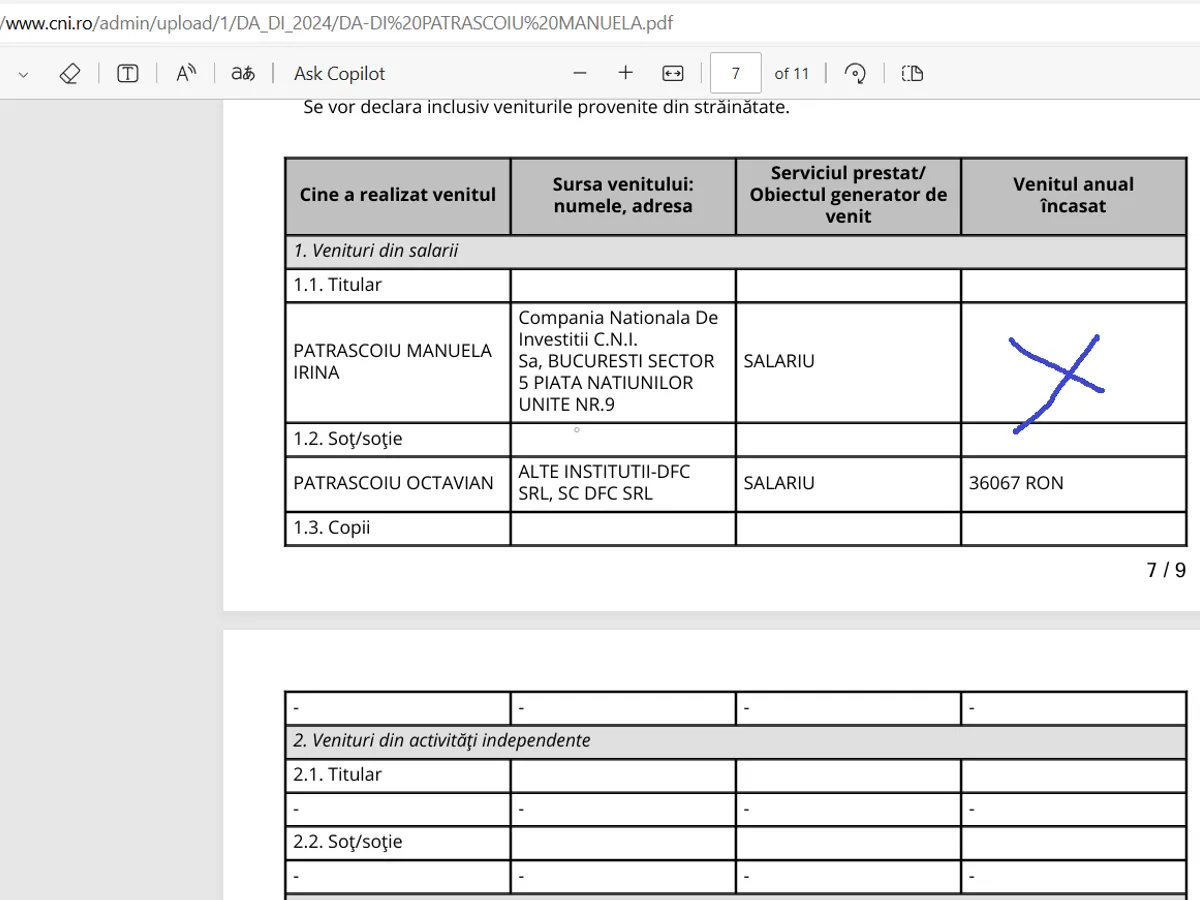Click Fit to width icon
The width and height of the screenshot is (1200, 900).
[673, 73]
